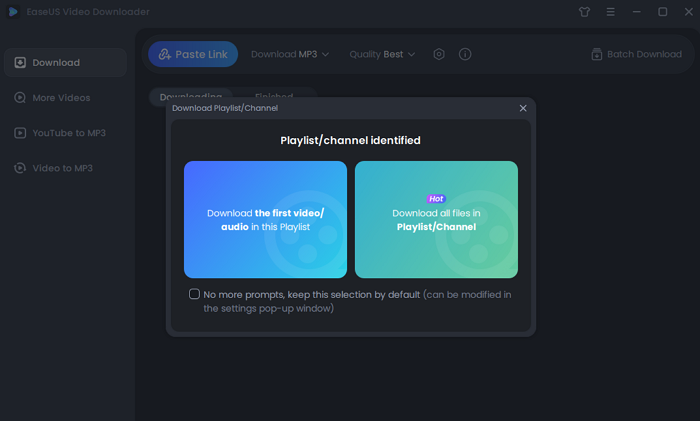700x421 pixels.
Task: Click the Paste Link button
Action: point(193,54)
